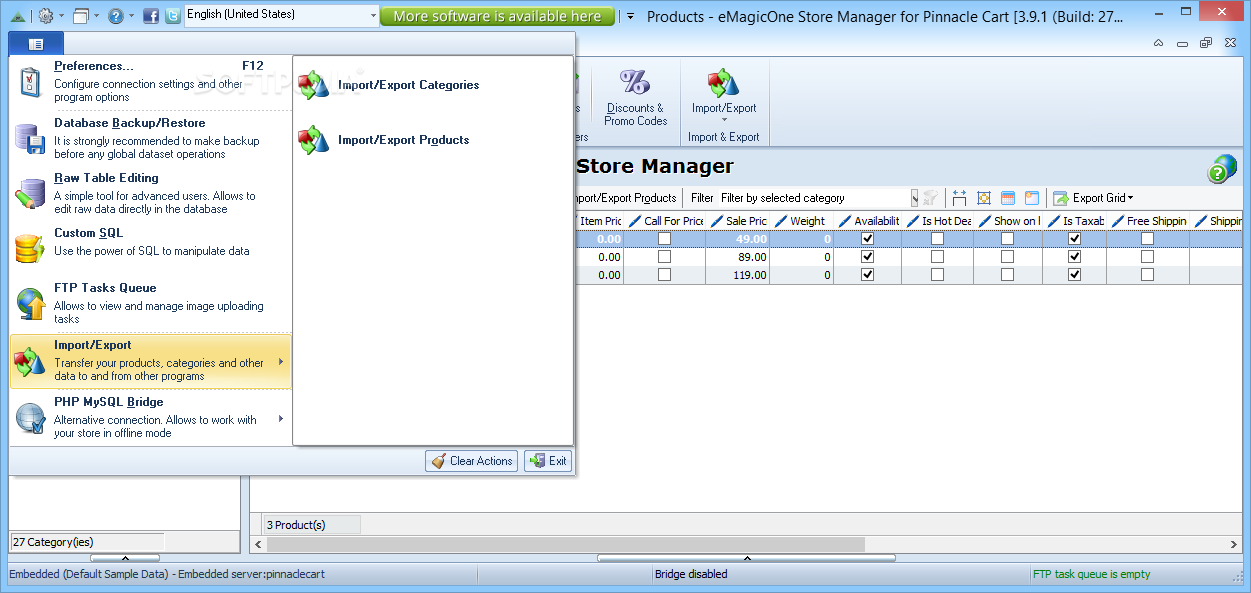Screen dimensions: 1251x593
Task: Open the gear settings icon in the title bar
Action: click(45, 16)
